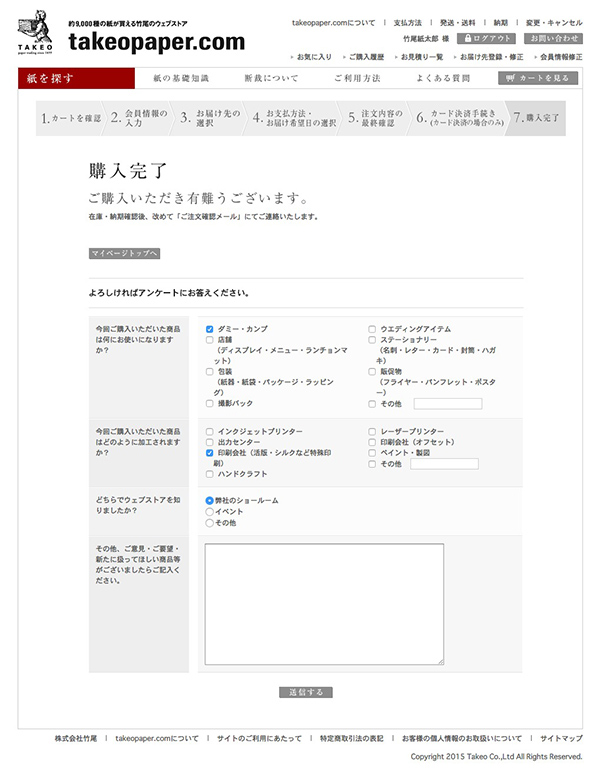Select the 弊社のショールーム radio button
Viewport: 600px width, 771px height.
point(209,500)
